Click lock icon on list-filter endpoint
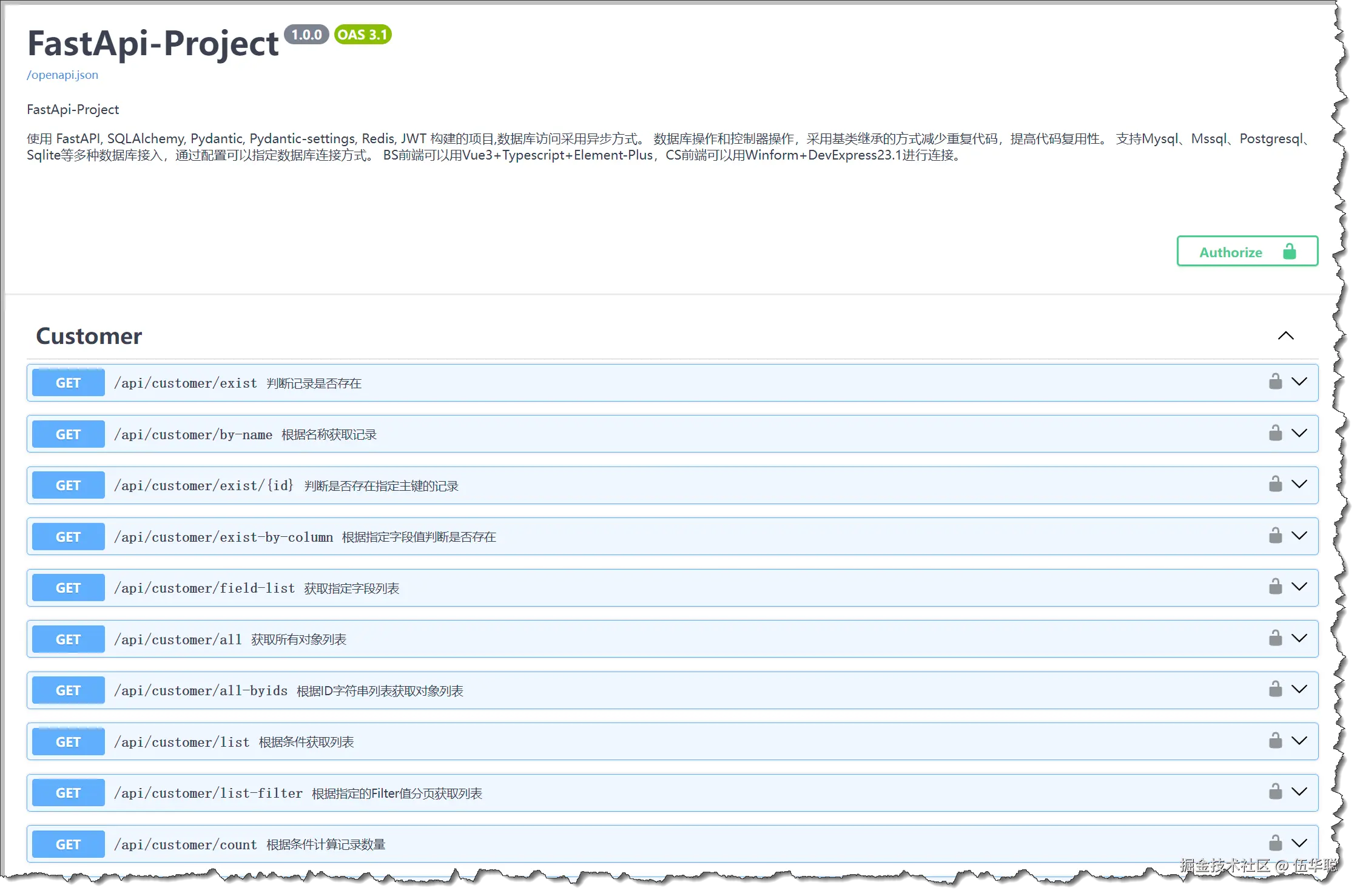Screen dimensions: 1360x896 [1275, 792]
